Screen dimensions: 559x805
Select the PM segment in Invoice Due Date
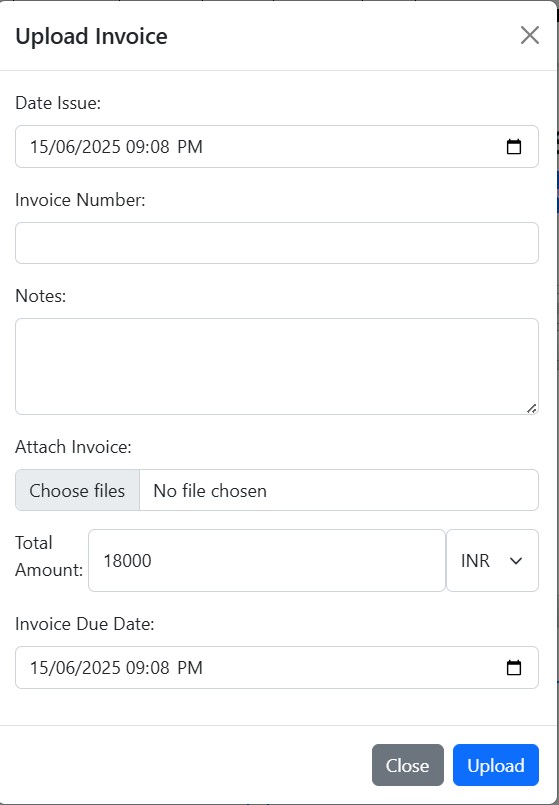point(190,667)
